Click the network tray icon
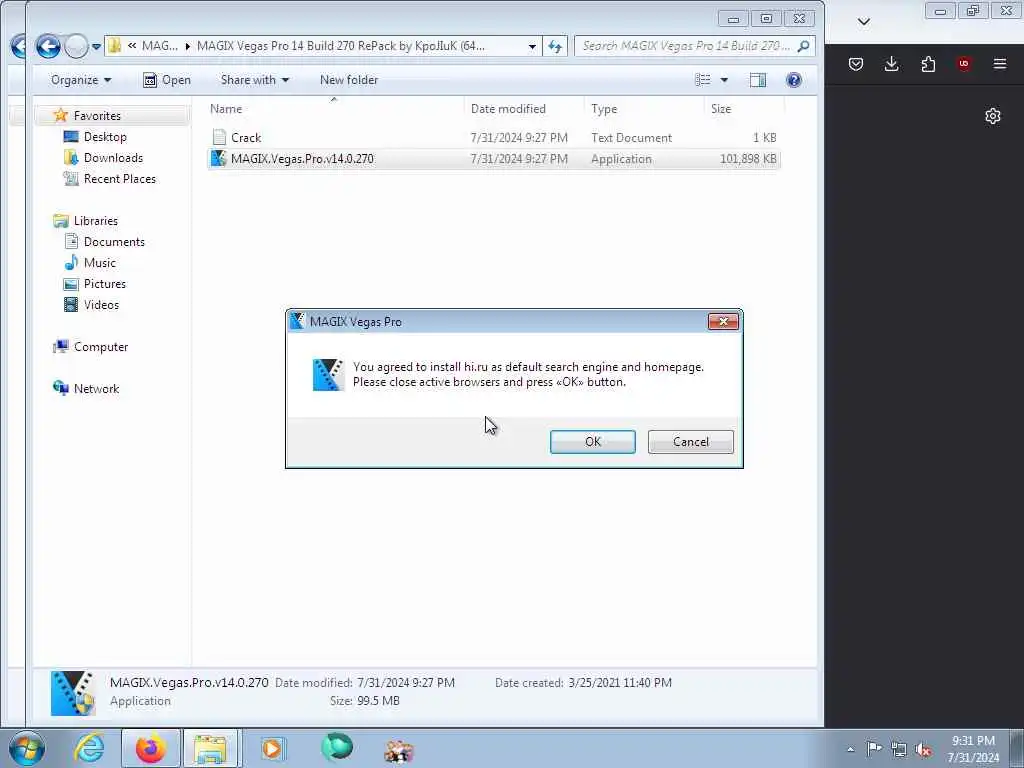Viewport: 1024px width, 768px height. (899, 749)
